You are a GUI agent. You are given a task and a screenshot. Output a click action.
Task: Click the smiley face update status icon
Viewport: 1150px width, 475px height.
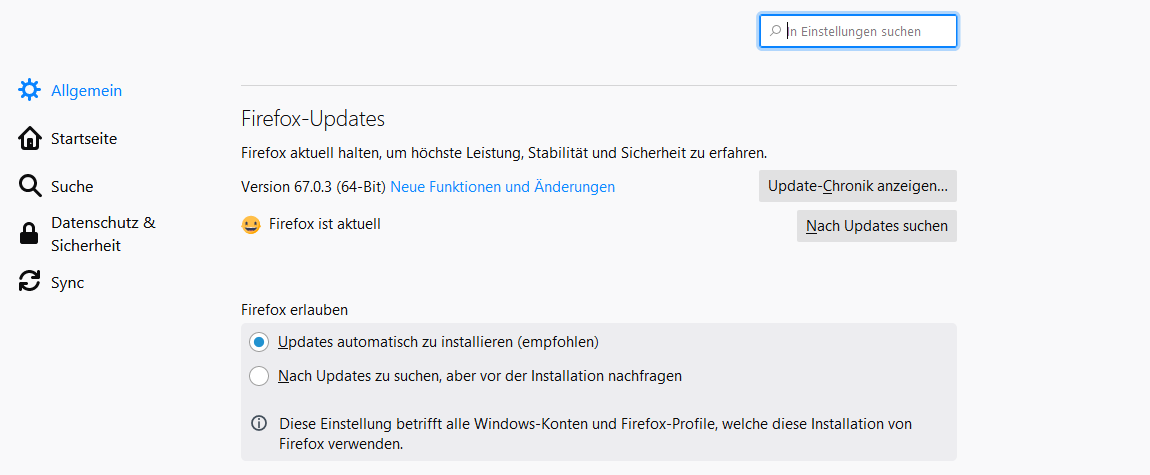[251, 225]
